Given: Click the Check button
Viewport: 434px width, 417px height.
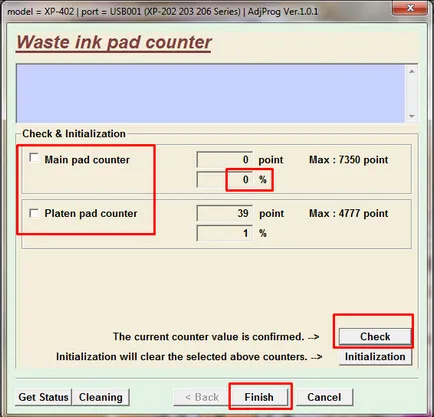Looking at the screenshot, I should pyautogui.click(x=375, y=337).
